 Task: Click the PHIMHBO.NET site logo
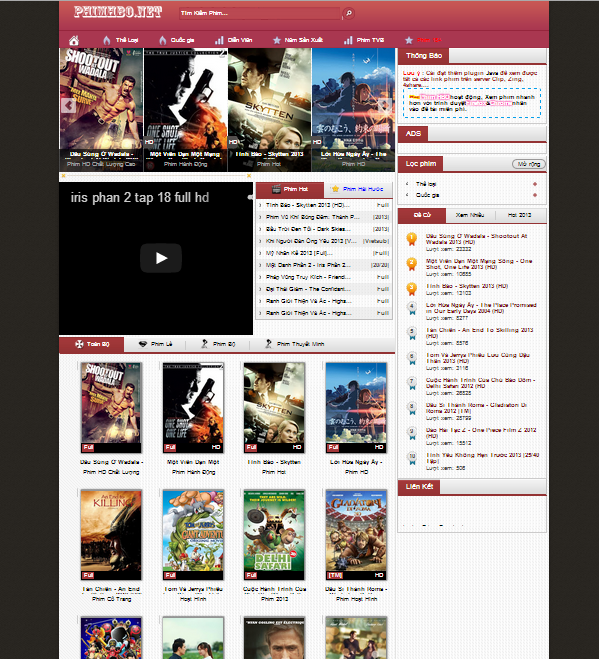click(x=118, y=12)
